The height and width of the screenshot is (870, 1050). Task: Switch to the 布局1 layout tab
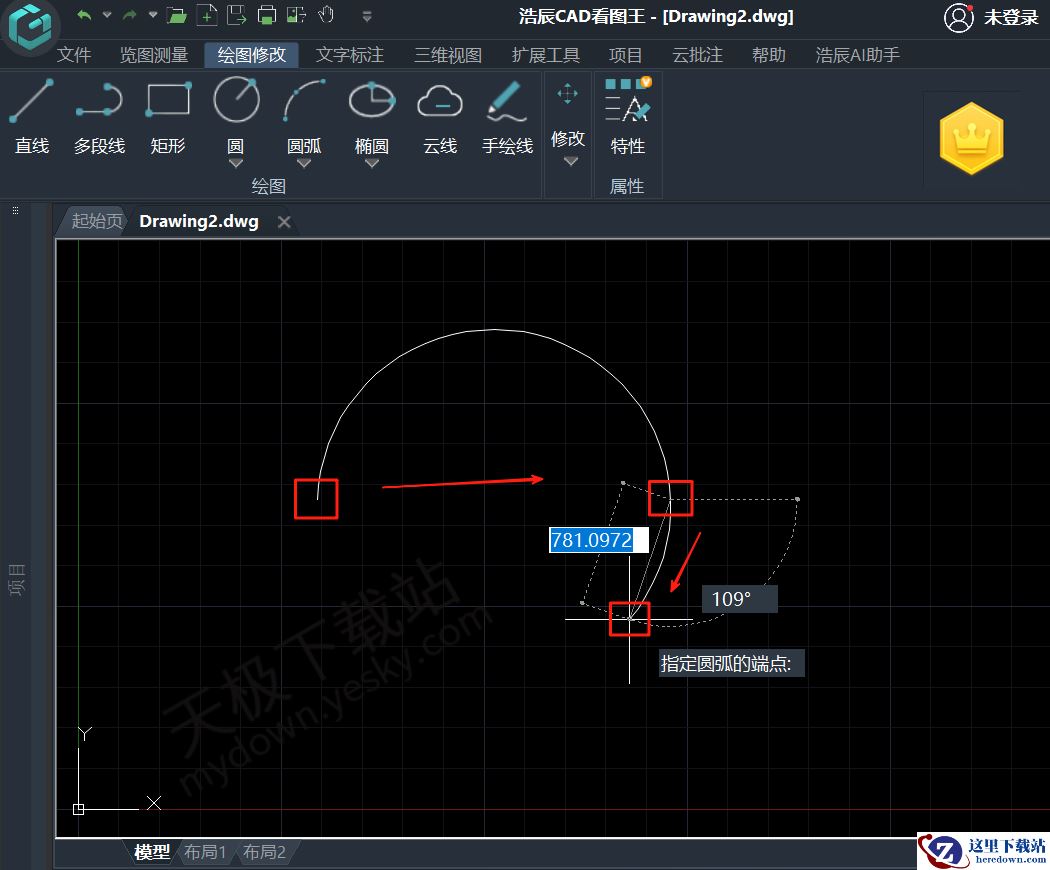click(x=205, y=852)
